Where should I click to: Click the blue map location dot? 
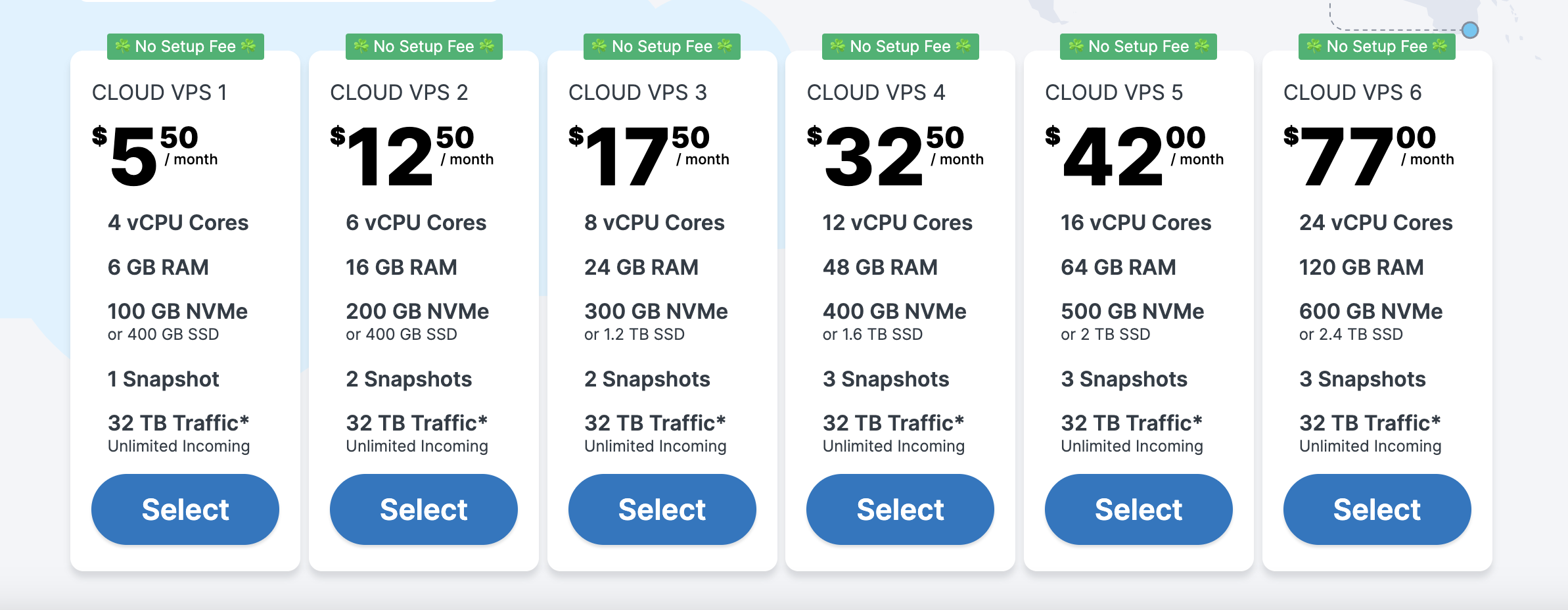pyautogui.click(x=1470, y=30)
